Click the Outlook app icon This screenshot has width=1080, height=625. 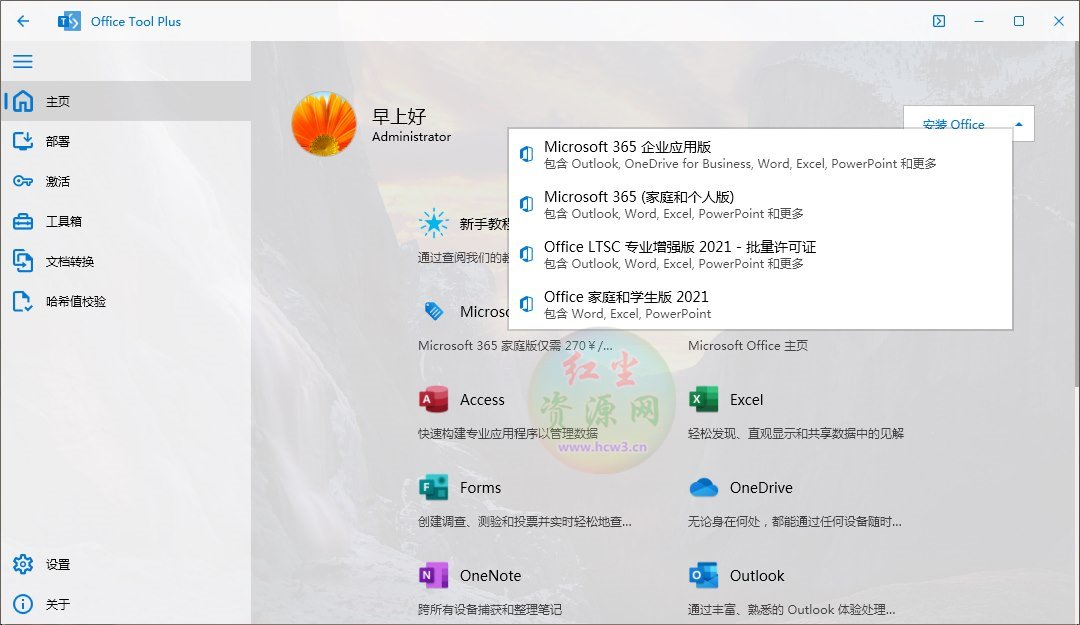(703, 575)
